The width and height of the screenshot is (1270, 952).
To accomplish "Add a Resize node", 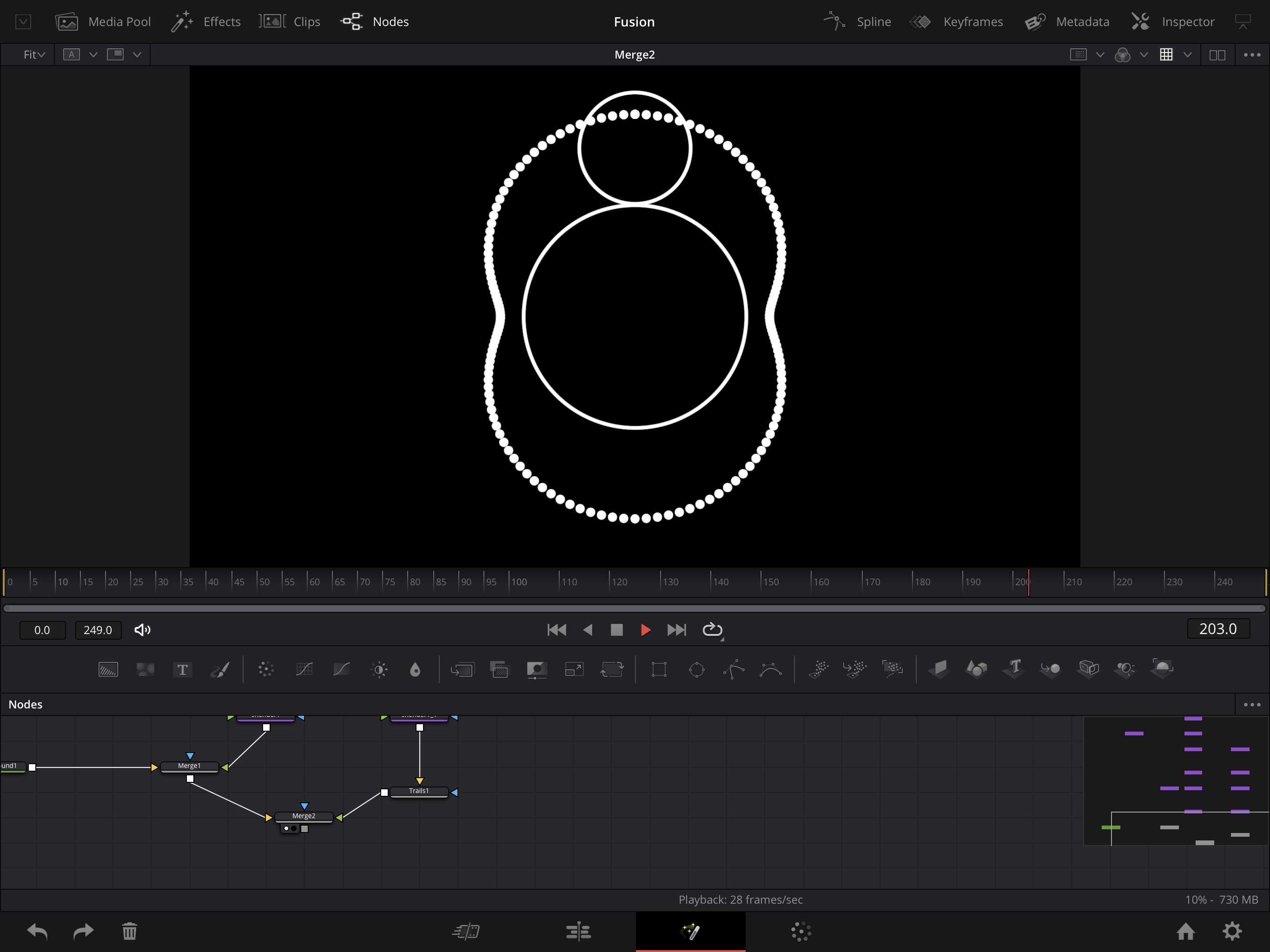I will [574, 669].
